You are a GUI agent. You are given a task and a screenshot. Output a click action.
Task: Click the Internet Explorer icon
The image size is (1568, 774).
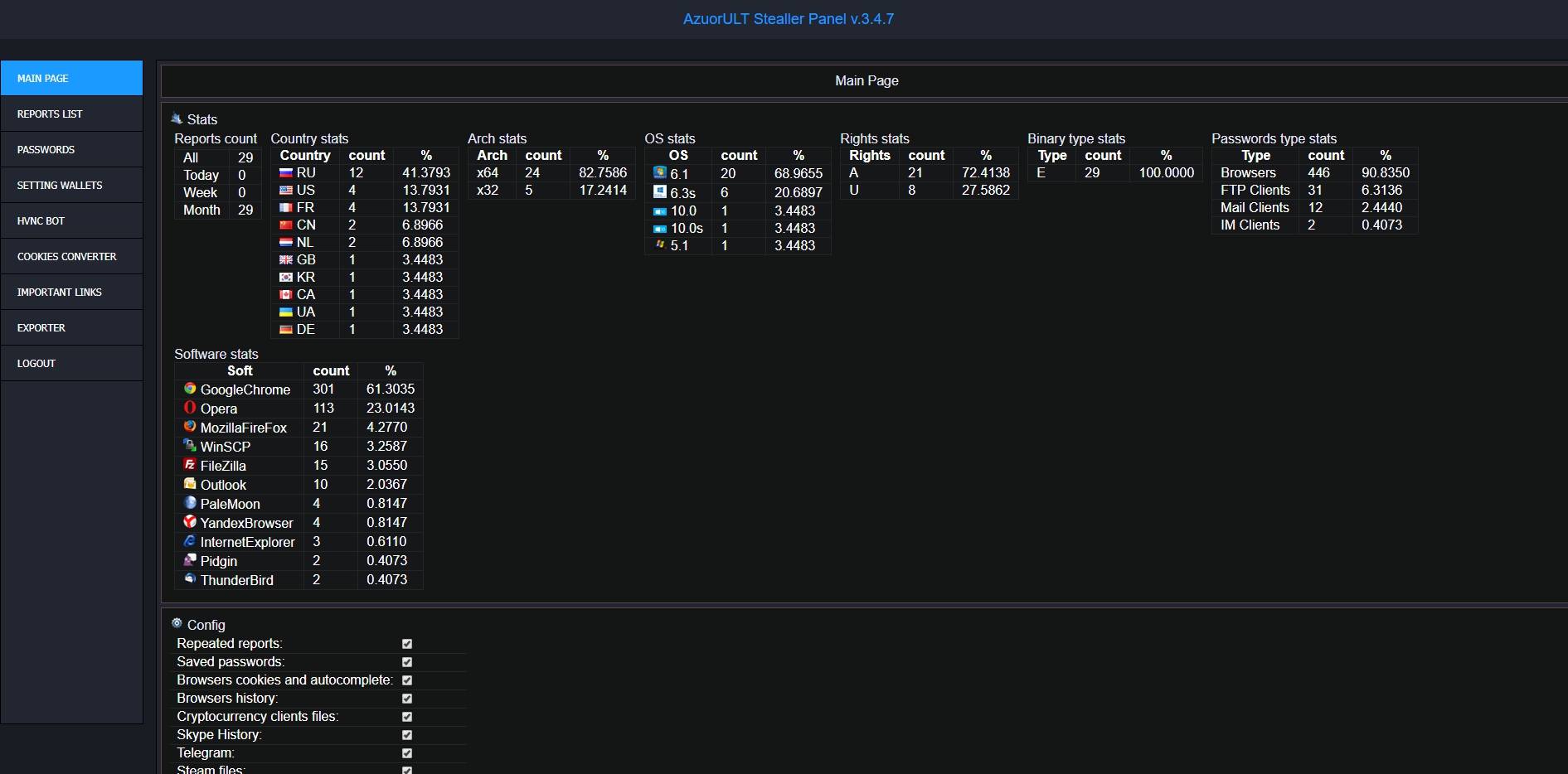pos(190,541)
